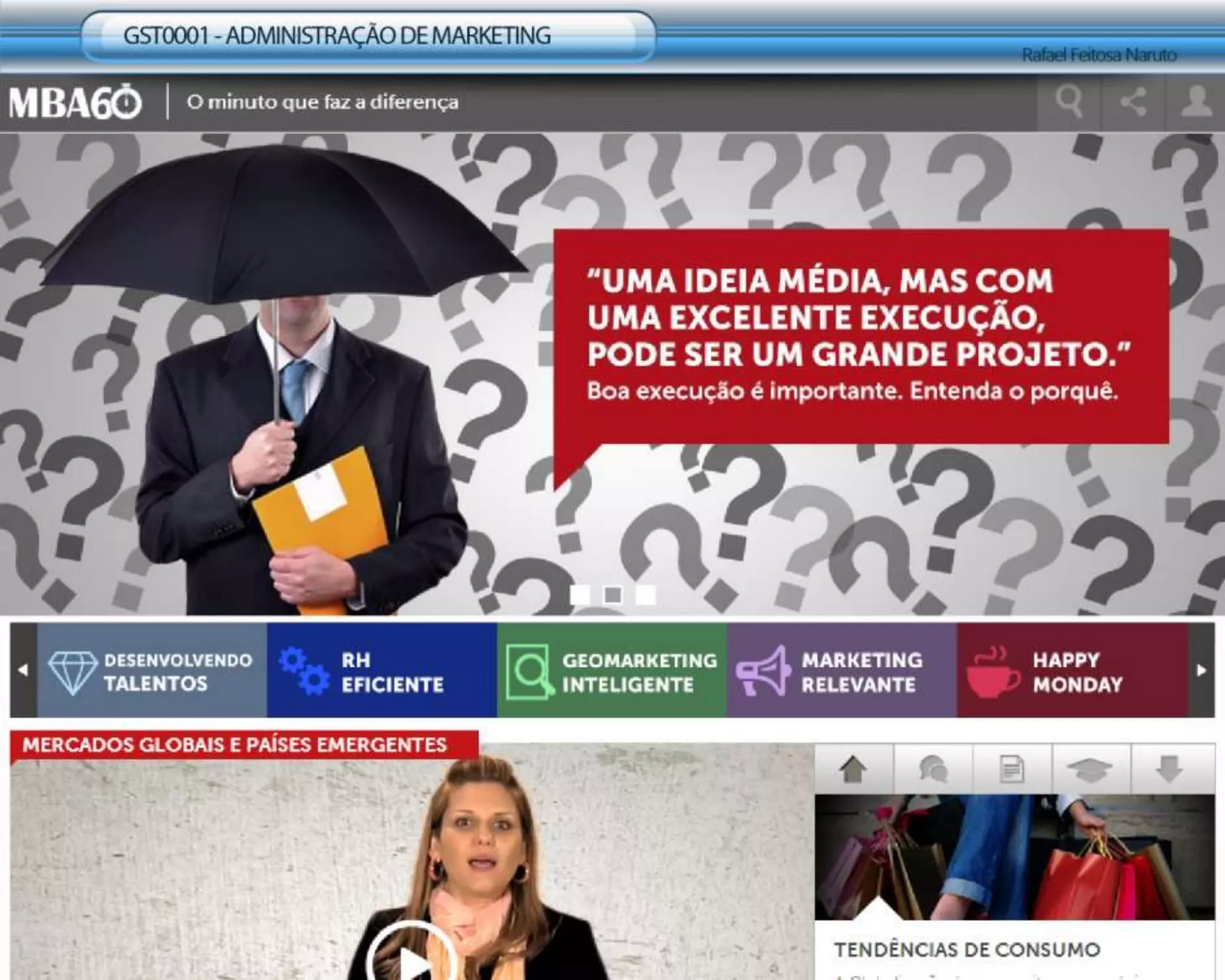Click the document page icon
This screenshot has height=980, width=1225.
[1012, 769]
